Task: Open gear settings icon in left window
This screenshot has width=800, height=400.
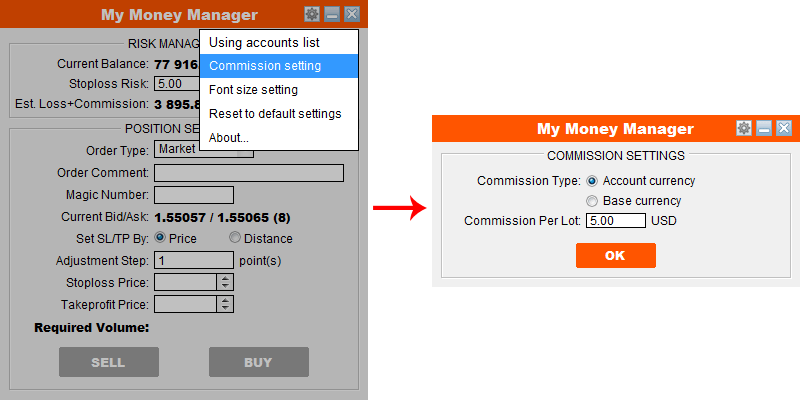Action: click(312, 14)
